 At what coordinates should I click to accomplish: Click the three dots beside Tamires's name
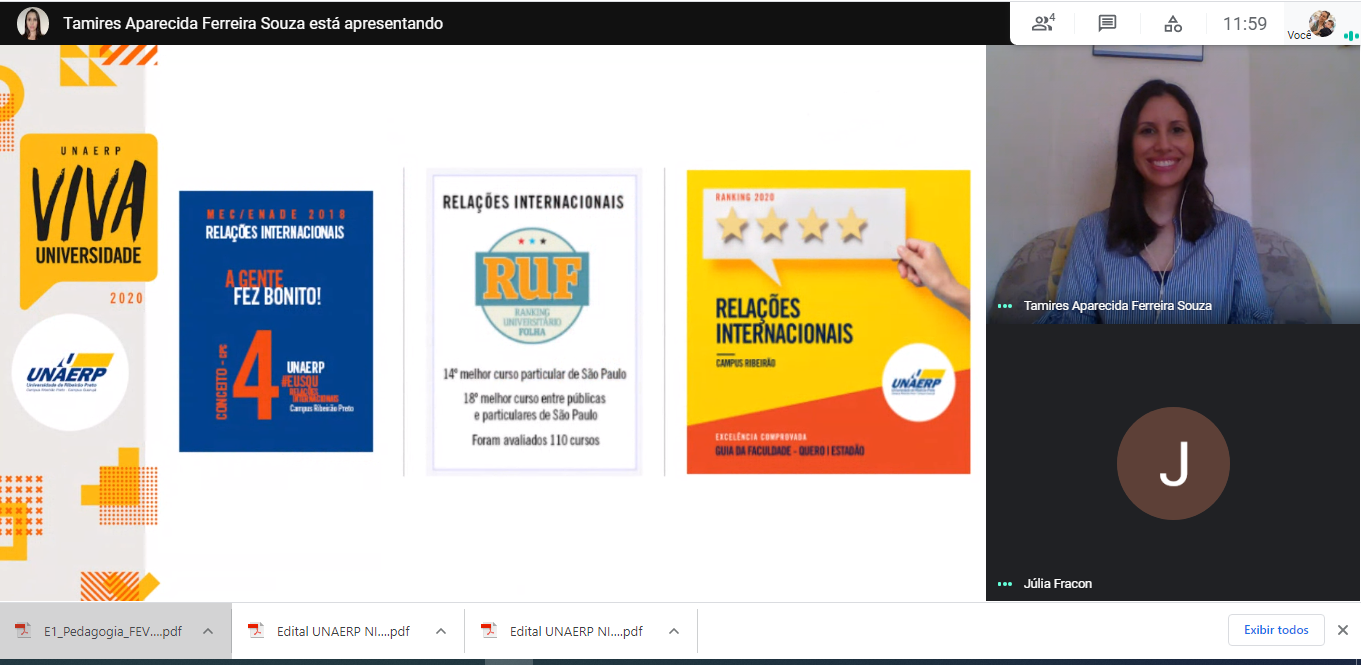(1005, 306)
